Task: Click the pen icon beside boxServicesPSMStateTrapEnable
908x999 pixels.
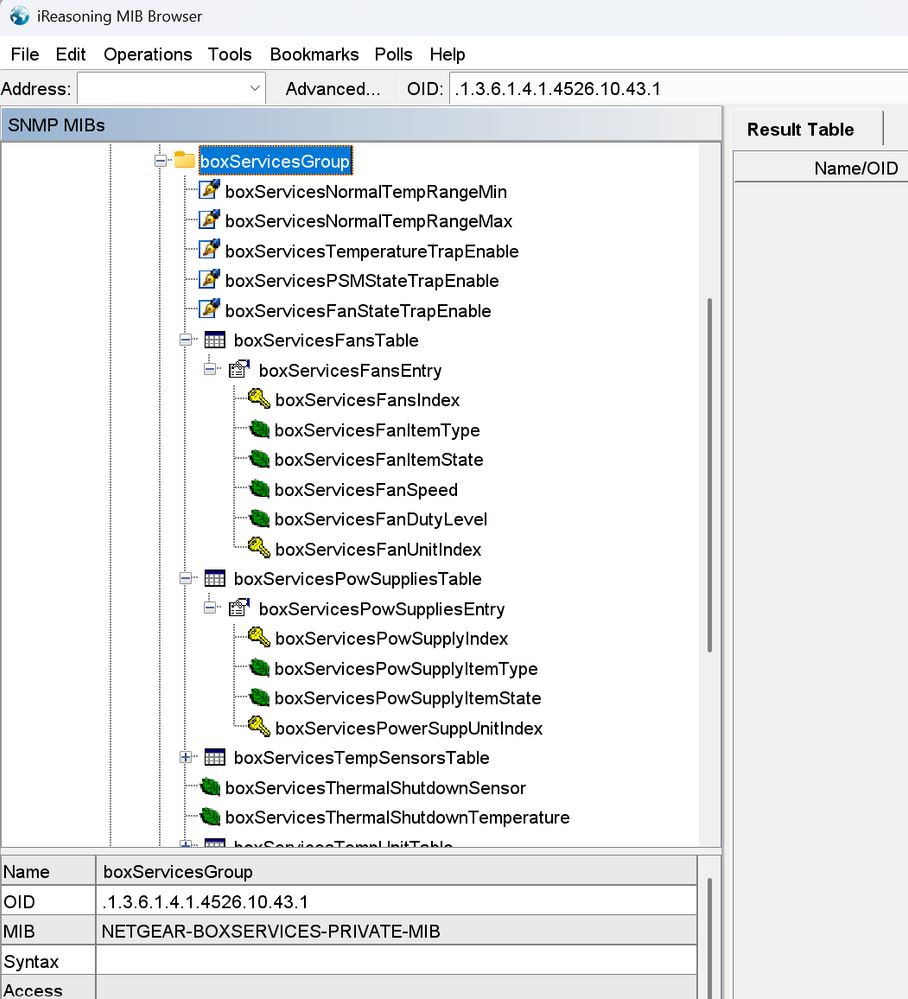Action: pyautogui.click(x=209, y=279)
